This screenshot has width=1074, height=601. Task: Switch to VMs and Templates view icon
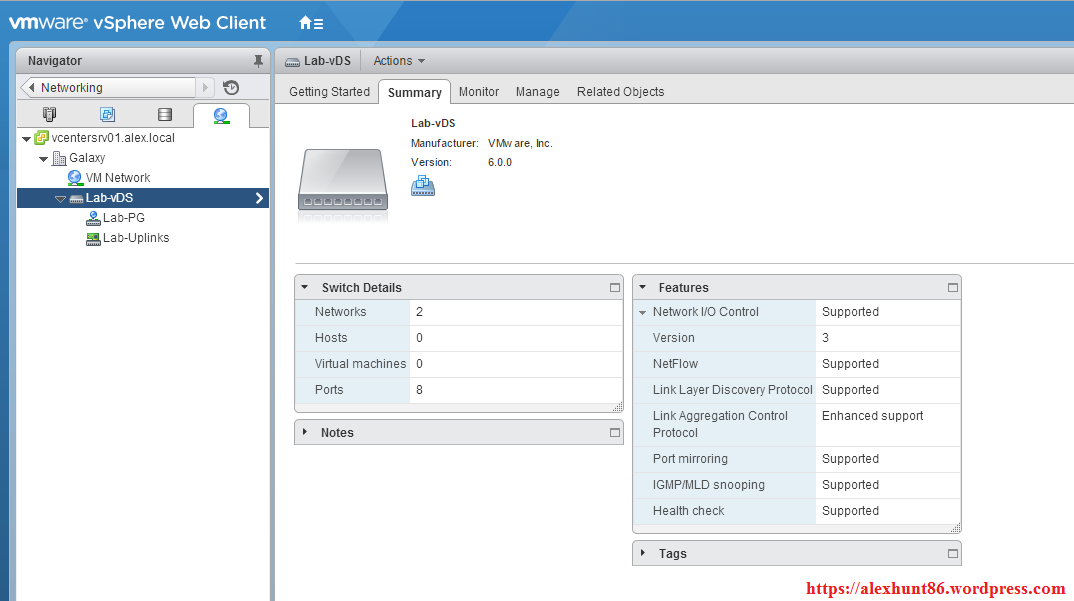click(x=107, y=115)
